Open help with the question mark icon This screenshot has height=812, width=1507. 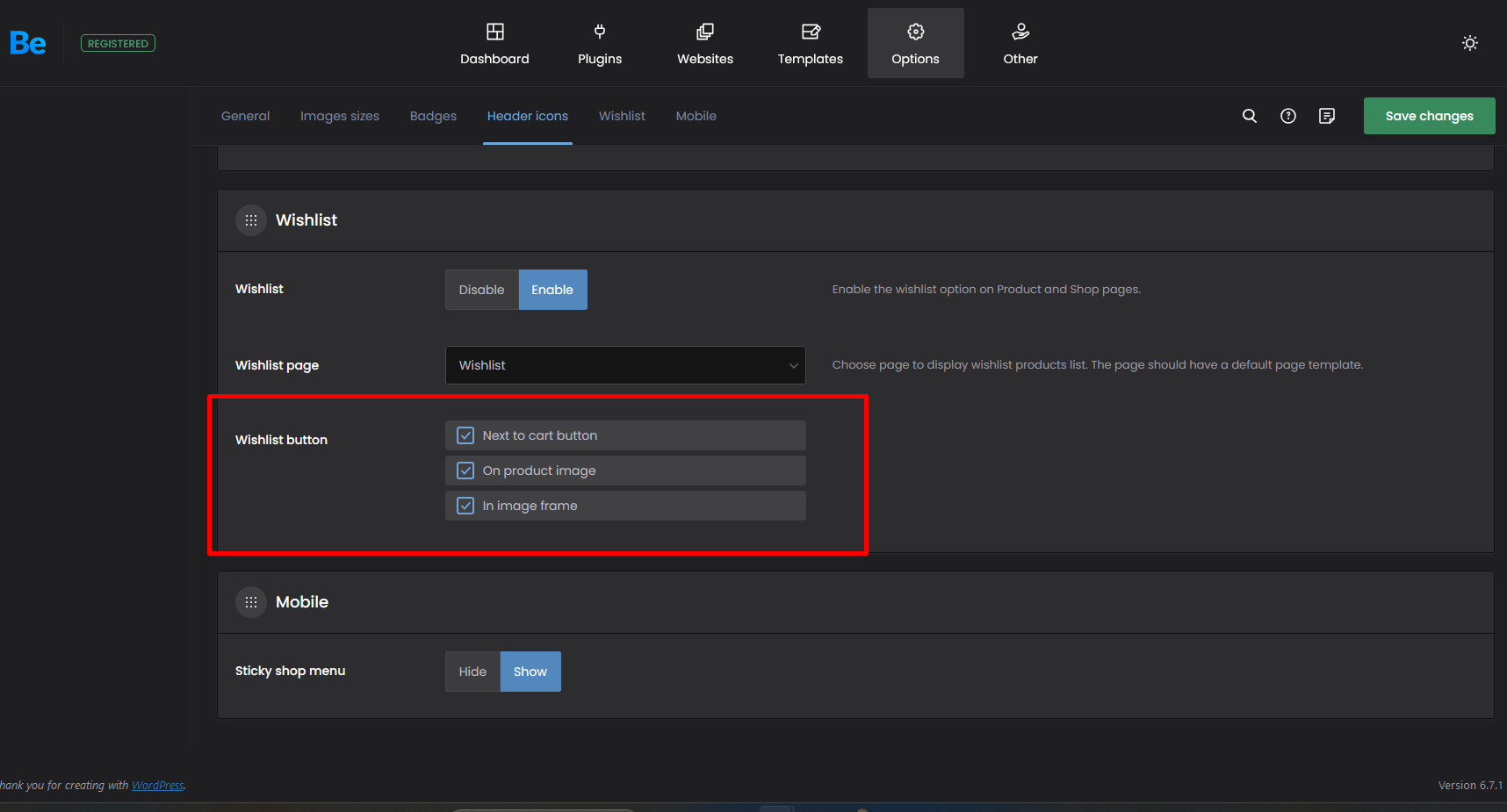click(1288, 116)
